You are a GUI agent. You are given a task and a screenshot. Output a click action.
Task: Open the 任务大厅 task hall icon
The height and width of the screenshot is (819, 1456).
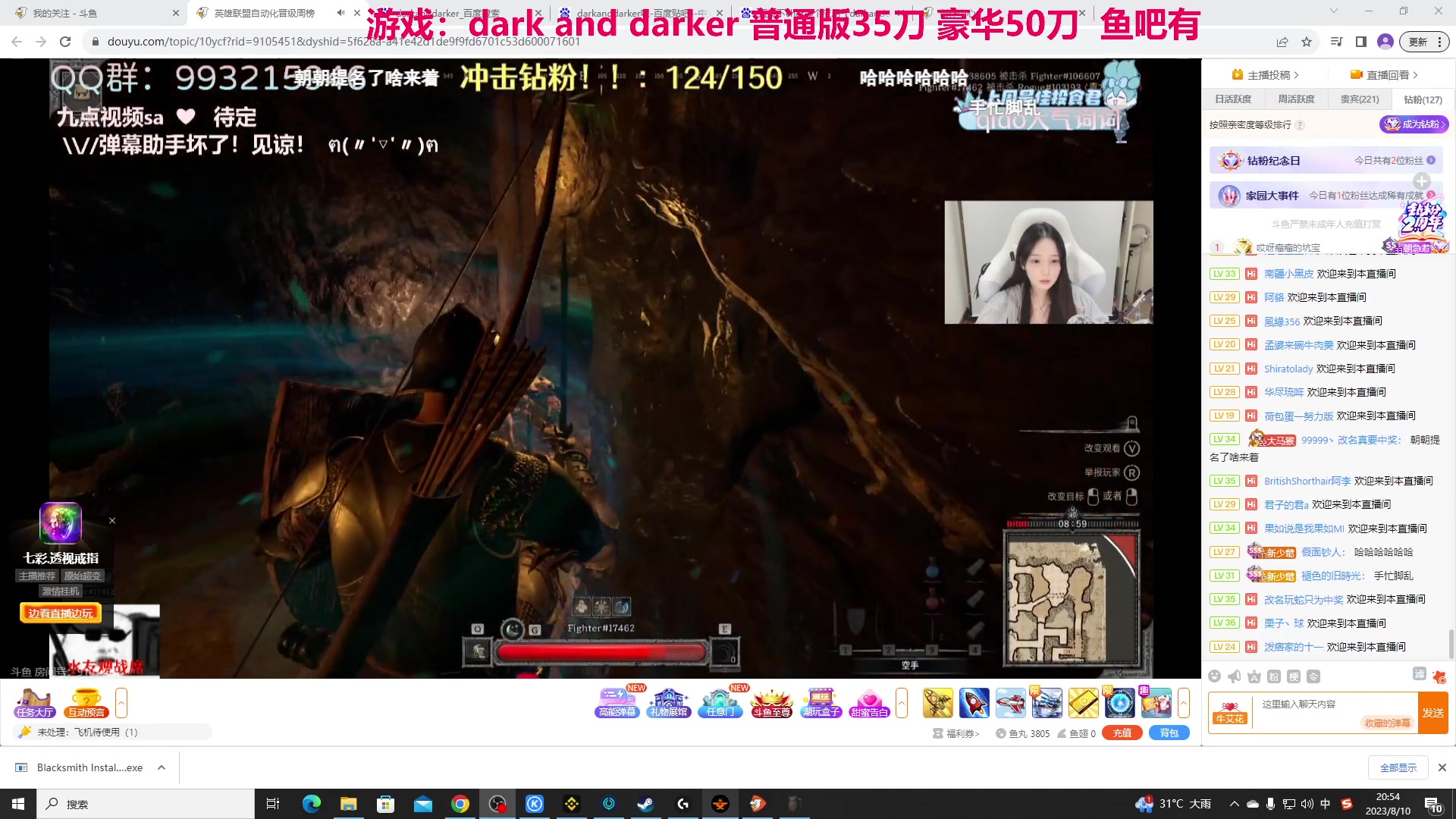point(34,702)
